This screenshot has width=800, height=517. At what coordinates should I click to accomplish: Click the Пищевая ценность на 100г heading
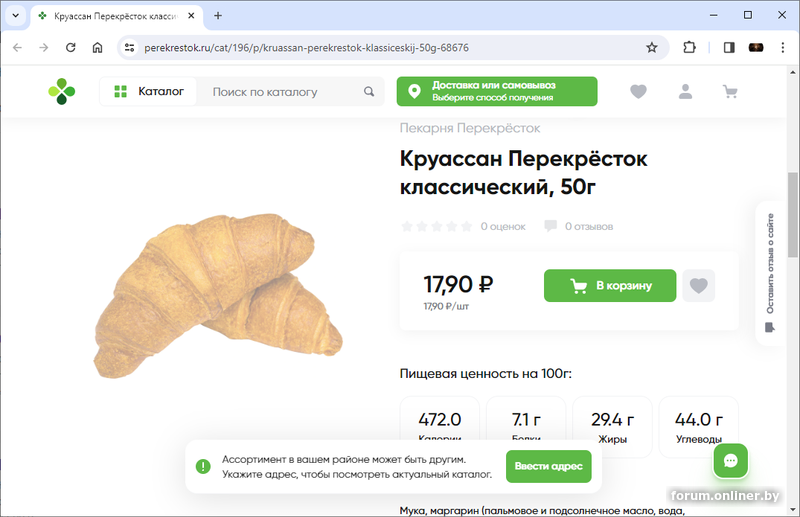(x=486, y=374)
